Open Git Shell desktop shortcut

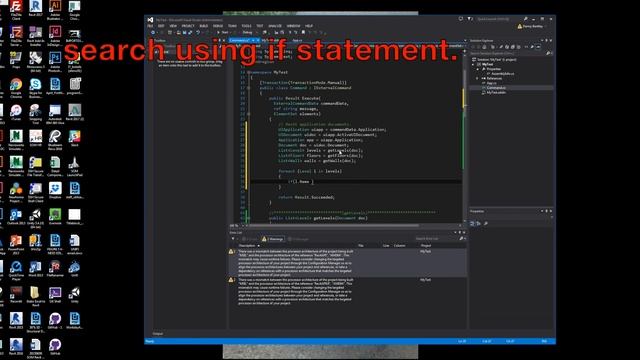click(x=55, y=296)
